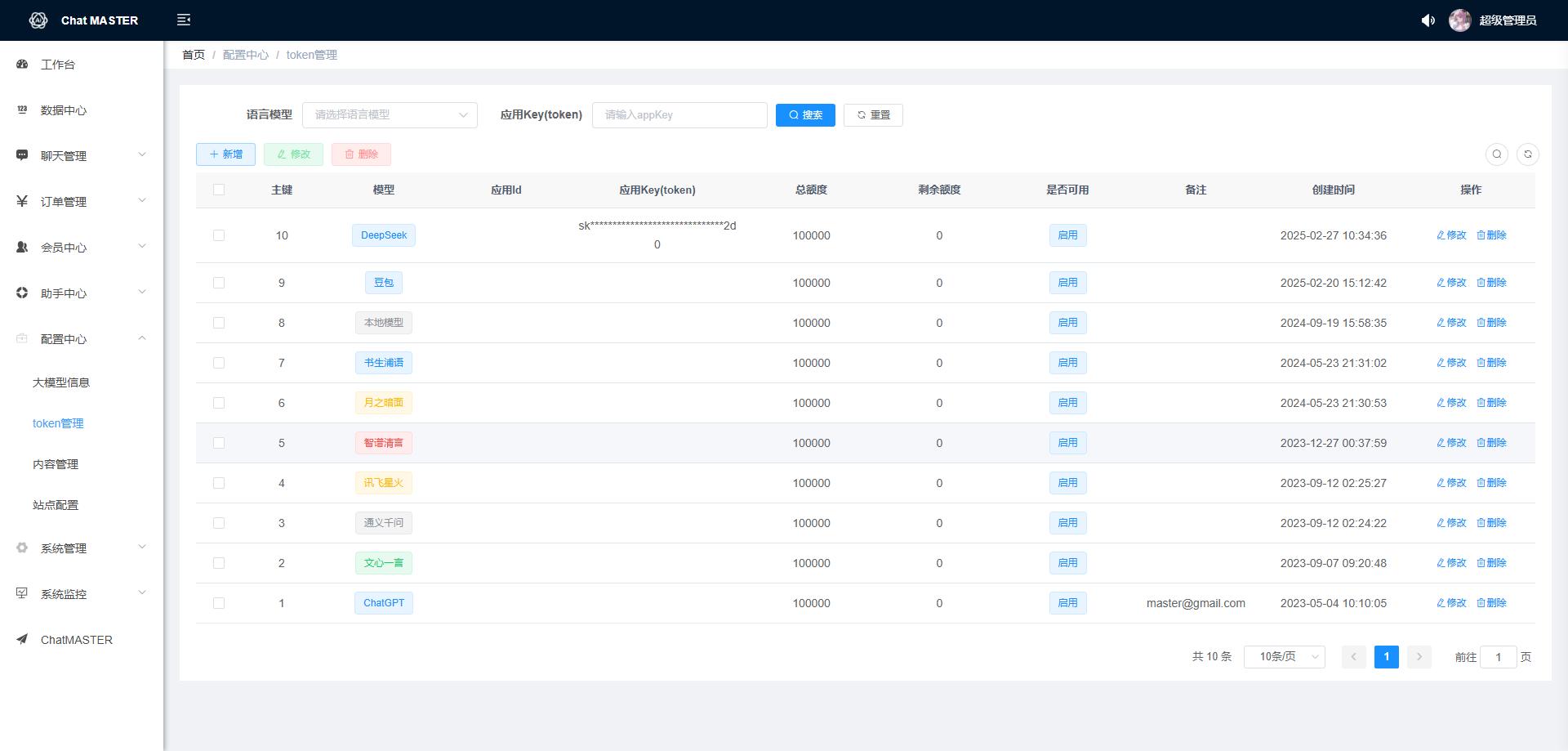Click the toolbar 删除 button

(x=361, y=154)
